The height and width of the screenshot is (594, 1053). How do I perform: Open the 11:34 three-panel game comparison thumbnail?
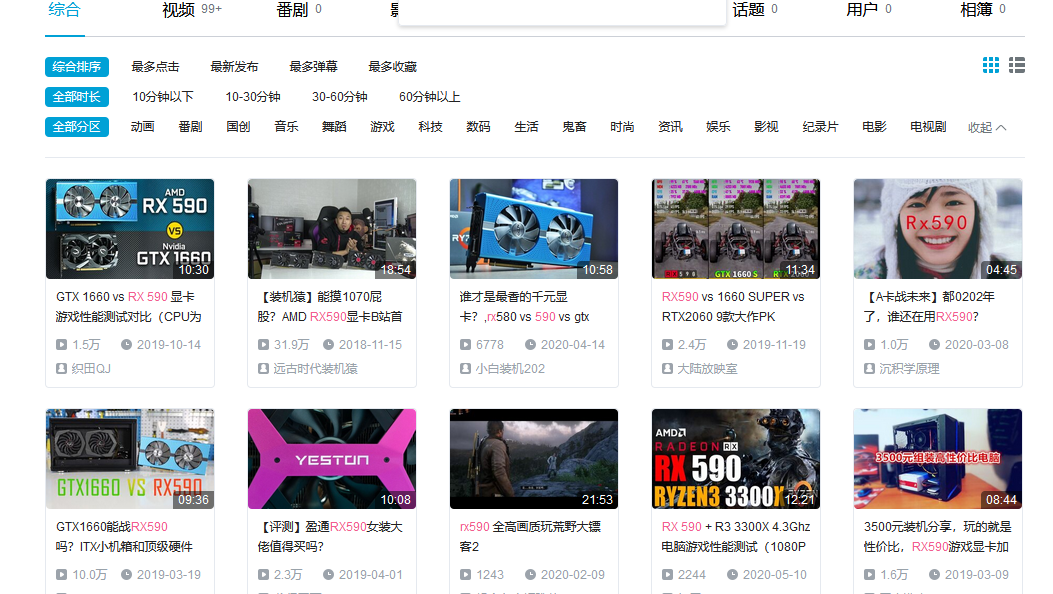click(736, 229)
